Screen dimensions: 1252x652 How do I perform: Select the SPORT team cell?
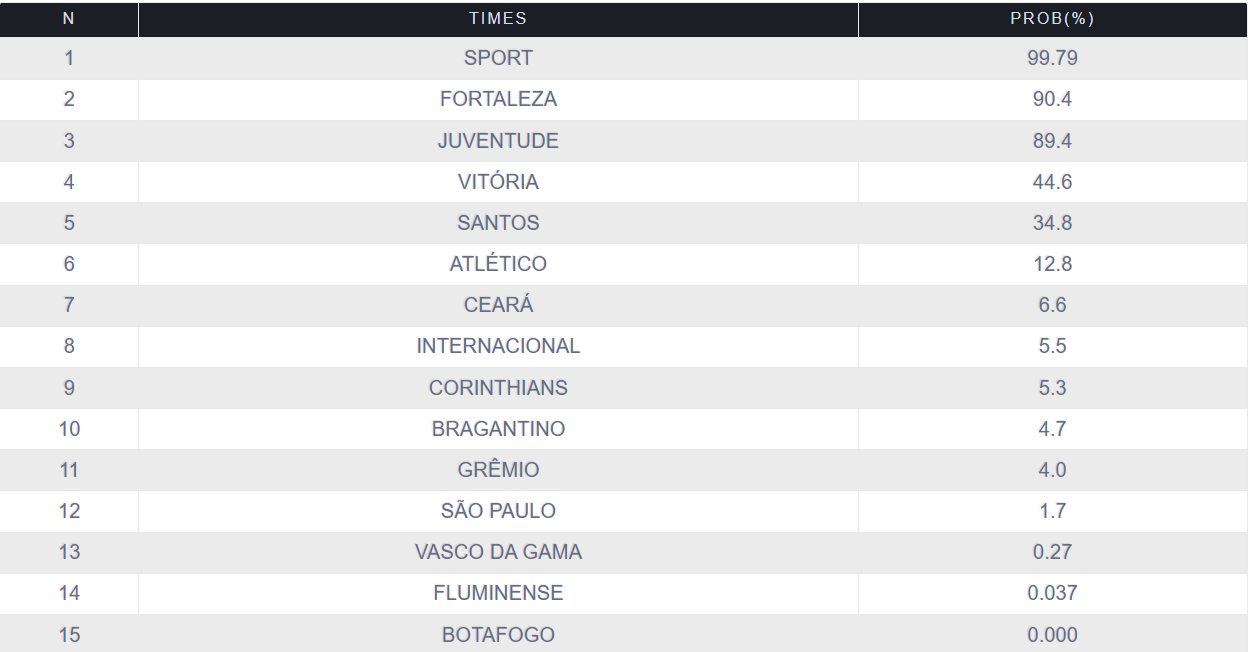point(498,58)
